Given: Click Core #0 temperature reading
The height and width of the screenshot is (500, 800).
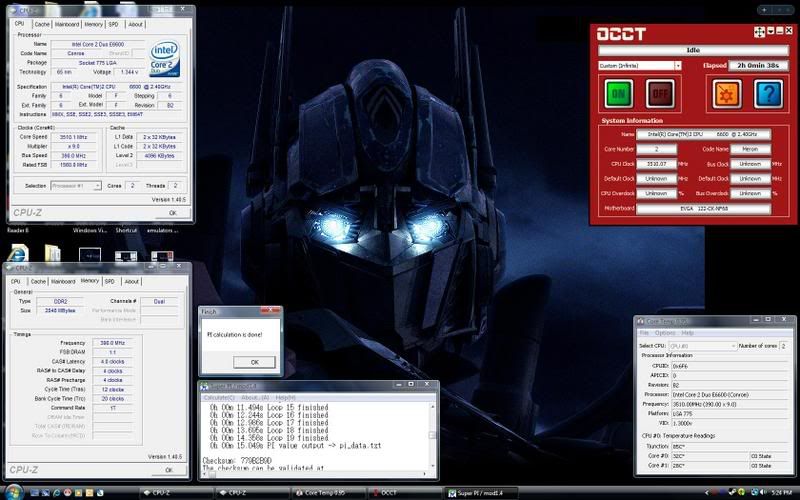Looking at the screenshot, I should pyautogui.click(x=710, y=456).
